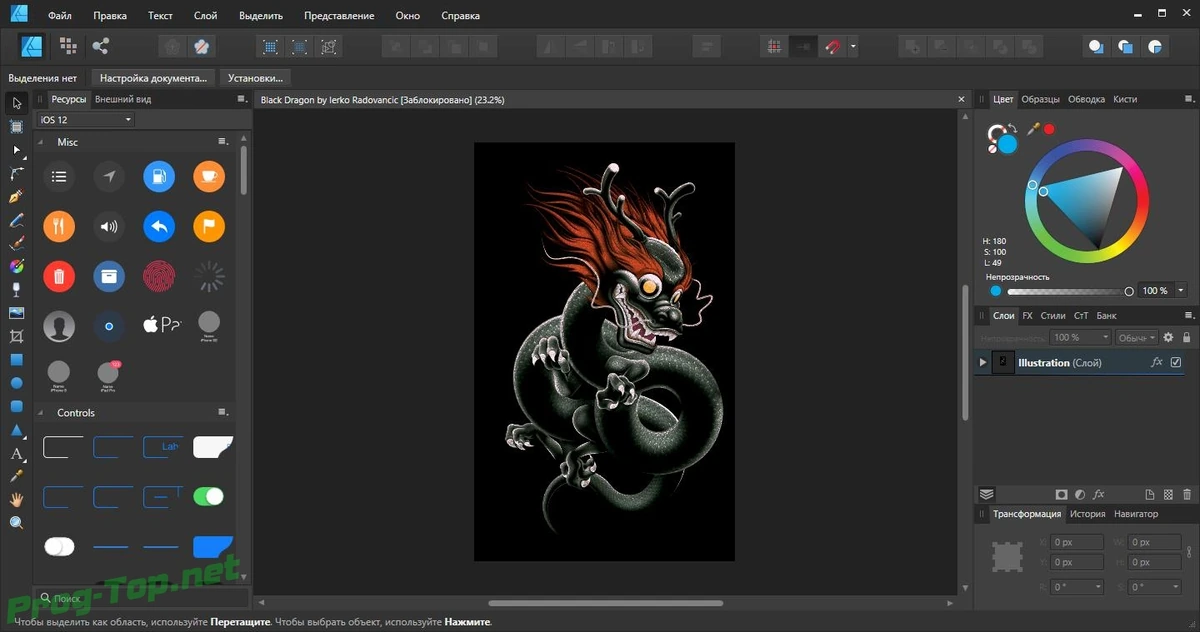Select the Rectangle shape tool
This screenshot has height=632, width=1200.
16,359
